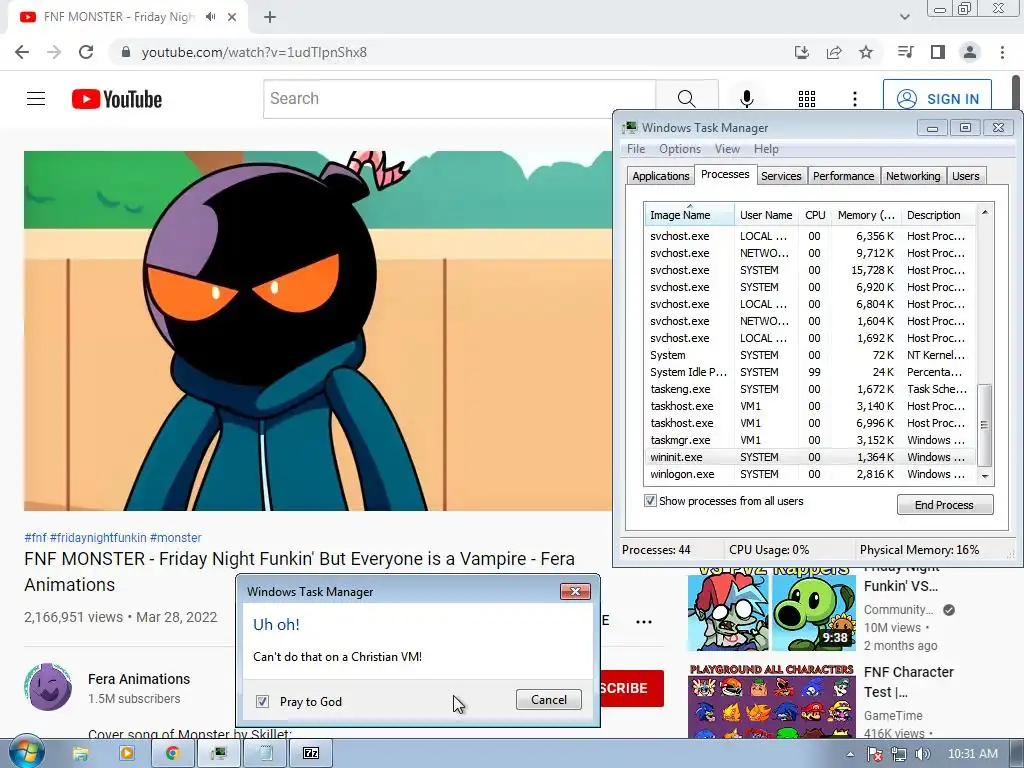Open the Plants vs Zombies rappers thumbnail
This screenshot has height=768, width=1024.
[772, 609]
